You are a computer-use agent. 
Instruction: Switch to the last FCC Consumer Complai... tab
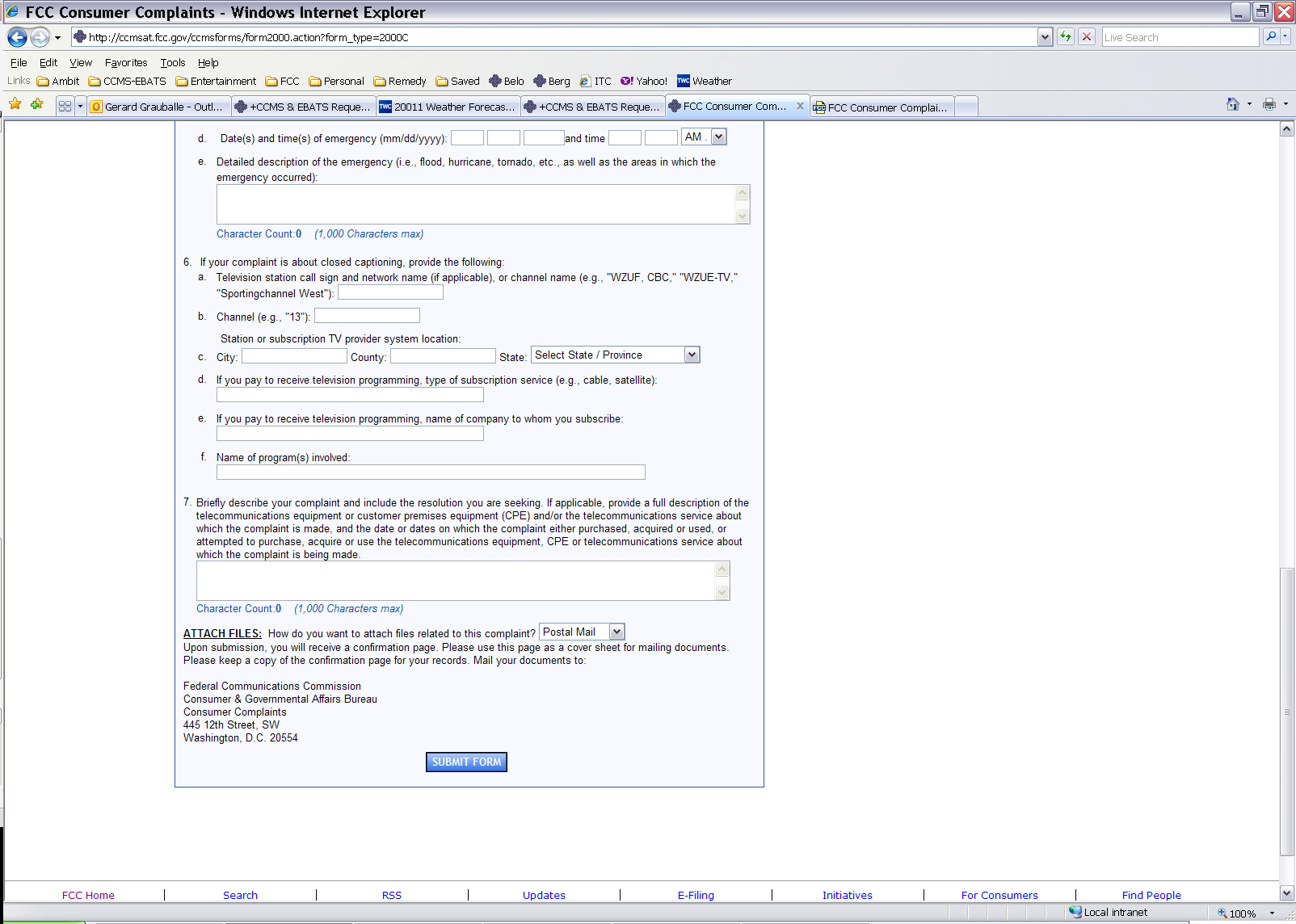click(882, 107)
